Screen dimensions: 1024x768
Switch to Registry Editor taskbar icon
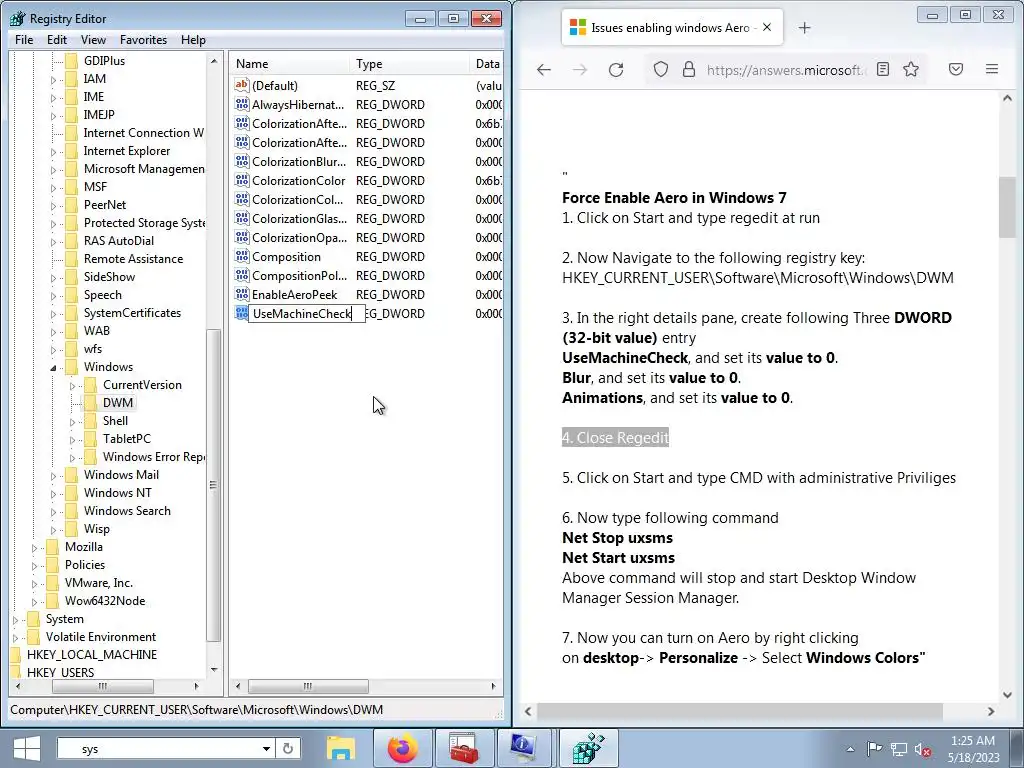coord(588,748)
